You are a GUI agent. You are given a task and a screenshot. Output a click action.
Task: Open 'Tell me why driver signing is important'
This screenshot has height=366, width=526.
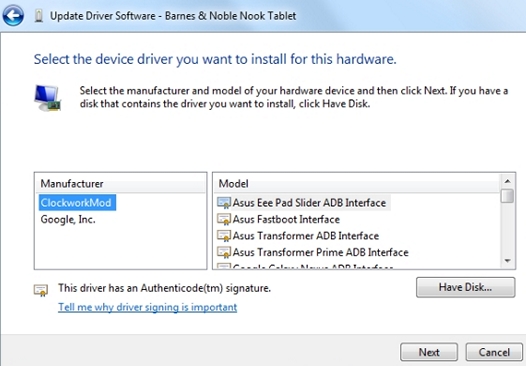pos(148,307)
